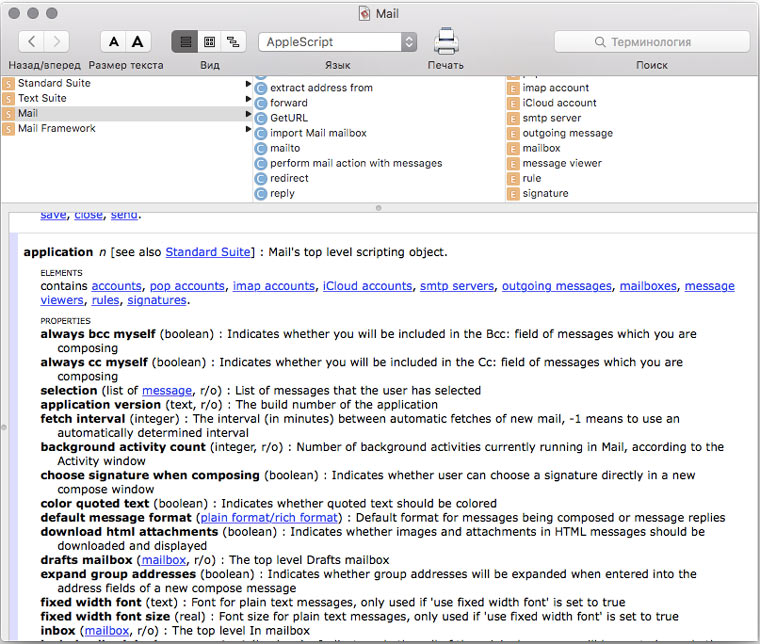Click the Print printer icon
Screen dimensions: 760x644
click(446, 41)
